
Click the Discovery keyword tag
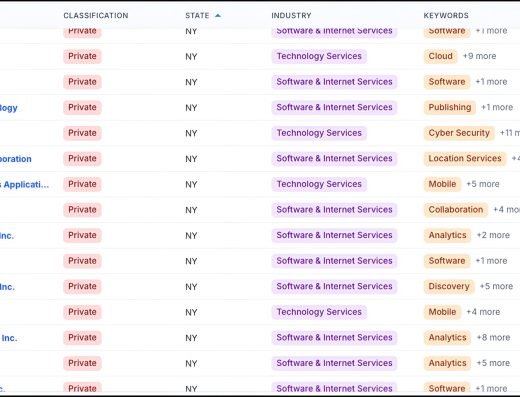449,286
